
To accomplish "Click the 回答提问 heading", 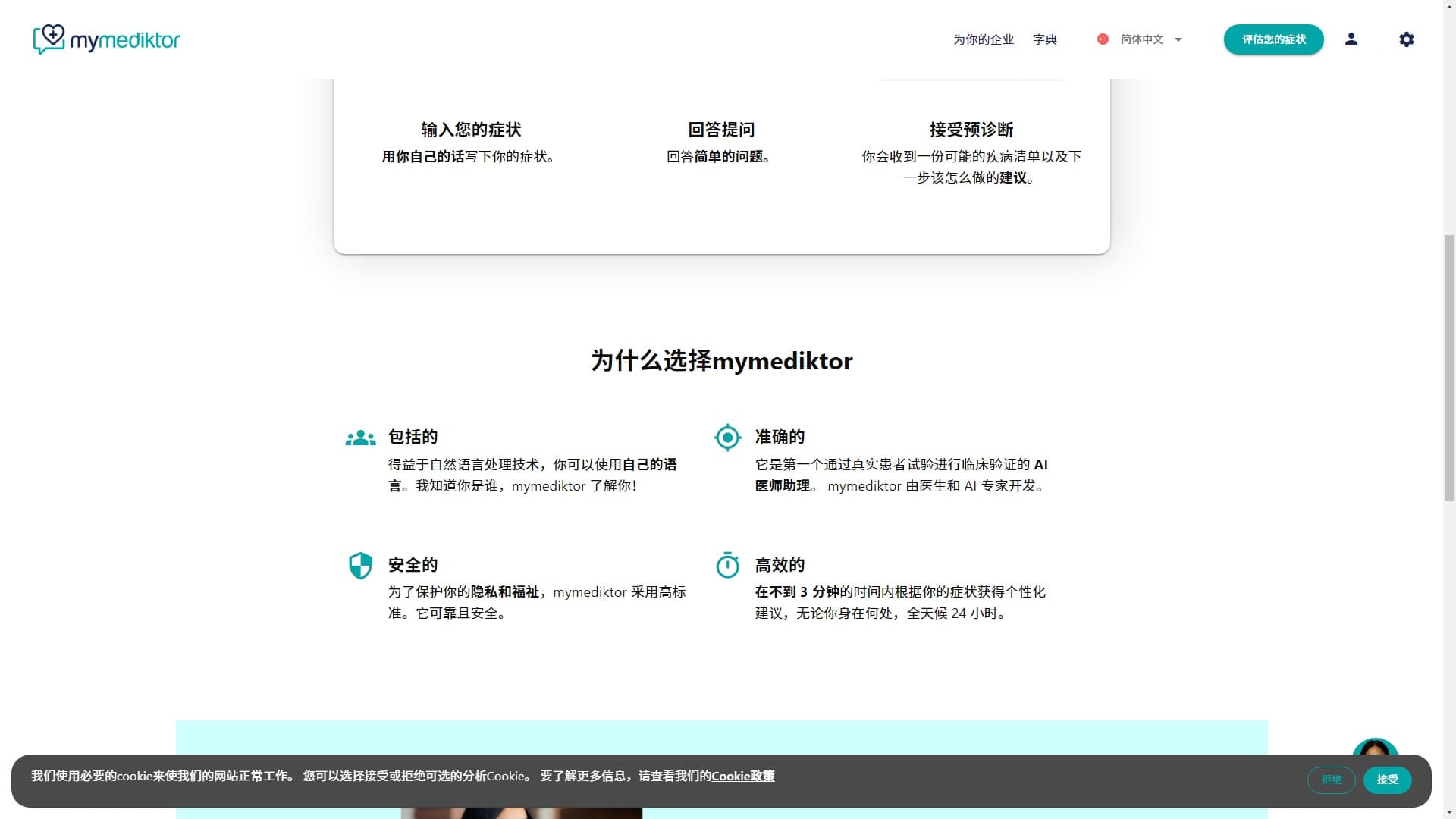I will (x=721, y=130).
